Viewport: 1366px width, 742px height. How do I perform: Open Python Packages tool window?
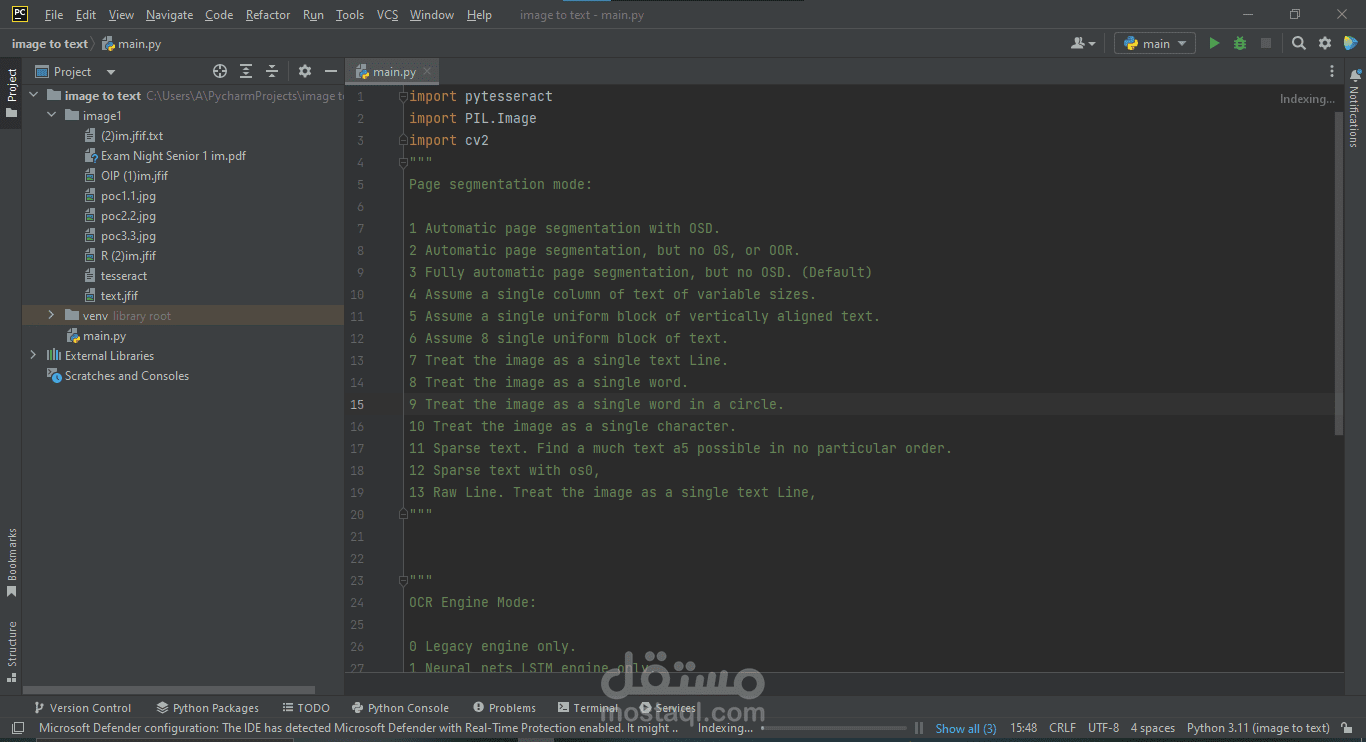coord(208,707)
